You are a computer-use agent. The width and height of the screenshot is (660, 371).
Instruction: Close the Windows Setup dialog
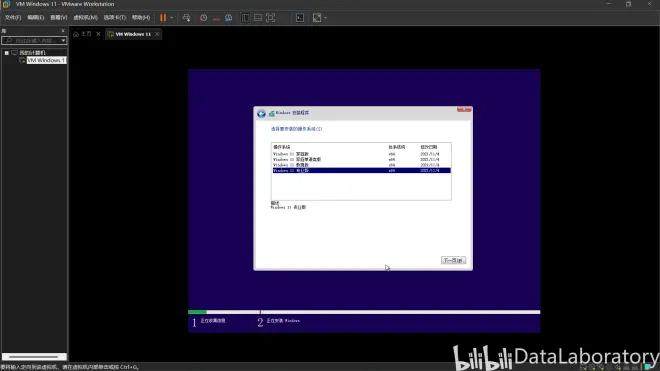click(x=464, y=109)
